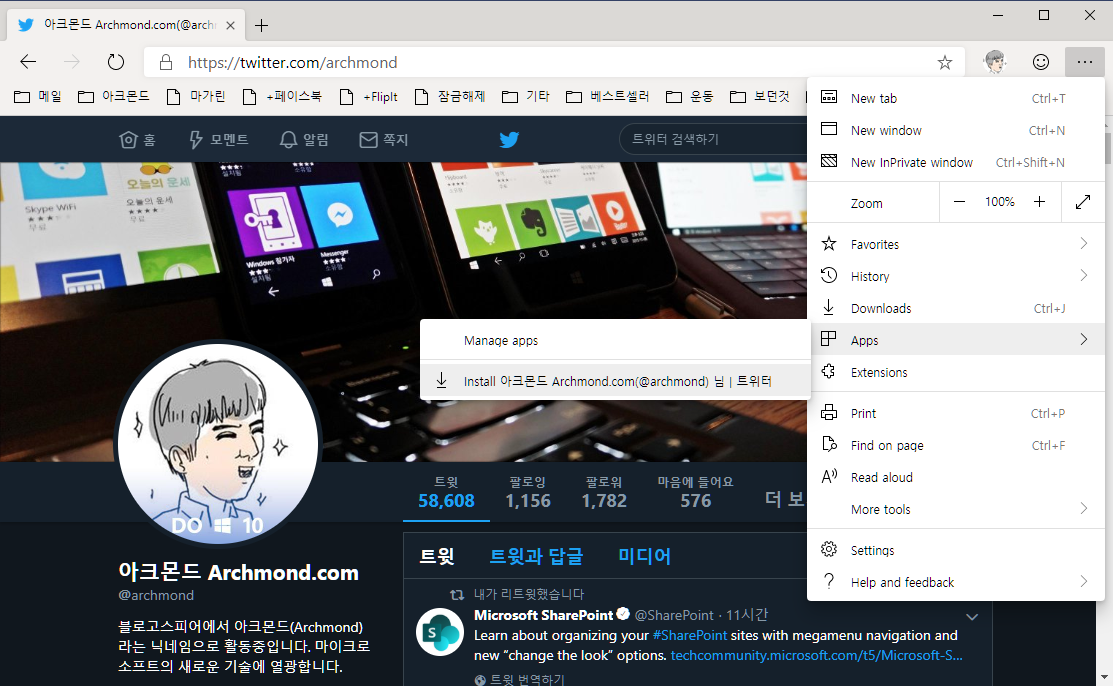Screen dimensions: 1113x686
Task: Click the 트위터 검색하기 search box
Action: coord(713,139)
